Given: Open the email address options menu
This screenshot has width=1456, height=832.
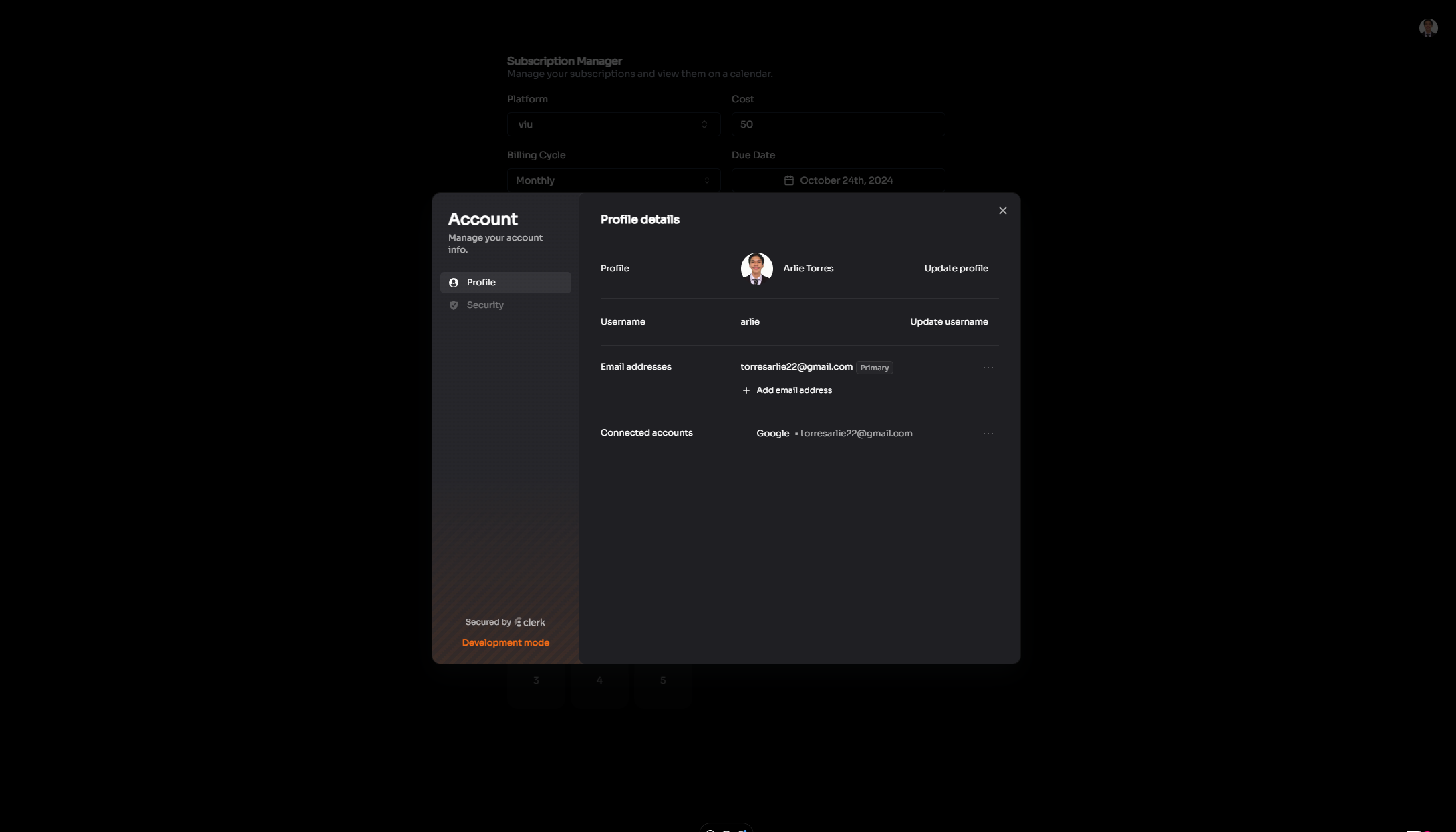Looking at the screenshot, I should [988, 367].
